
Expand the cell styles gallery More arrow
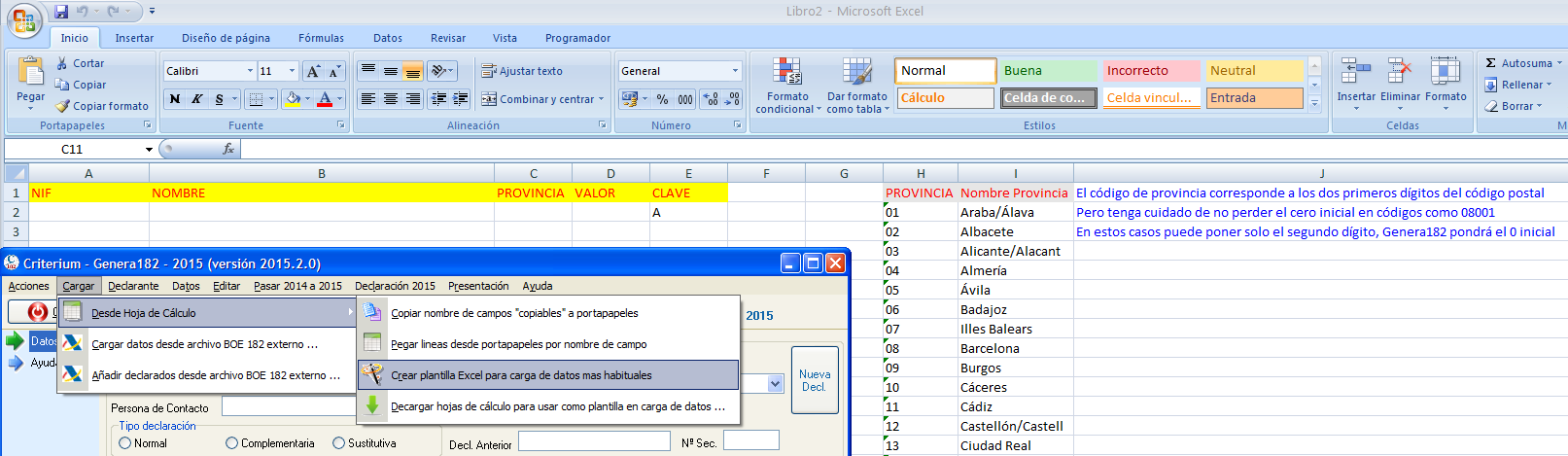tap(1314, 103)
